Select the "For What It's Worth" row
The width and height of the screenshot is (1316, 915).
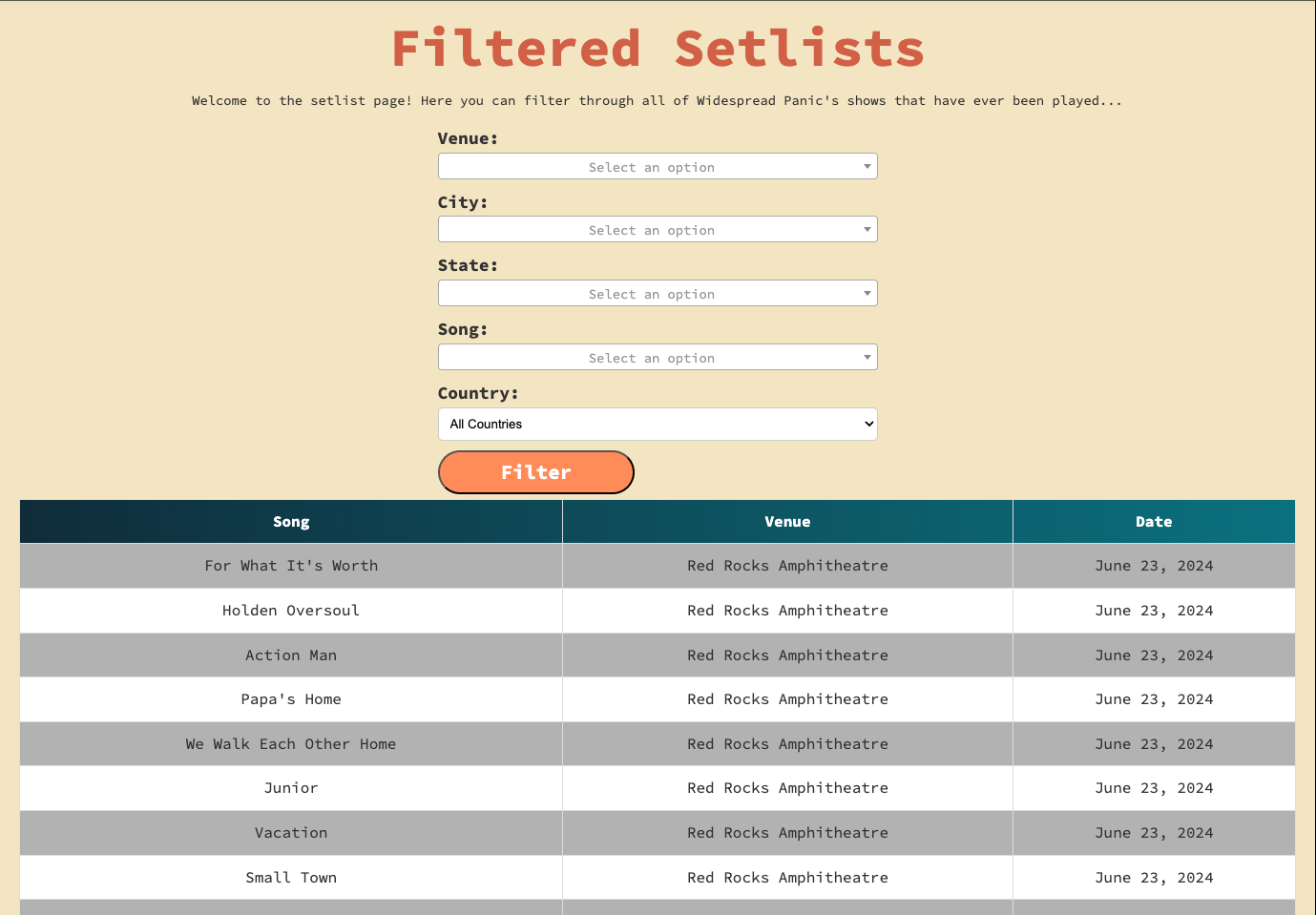pyautogui.click(x=291, y=566)
